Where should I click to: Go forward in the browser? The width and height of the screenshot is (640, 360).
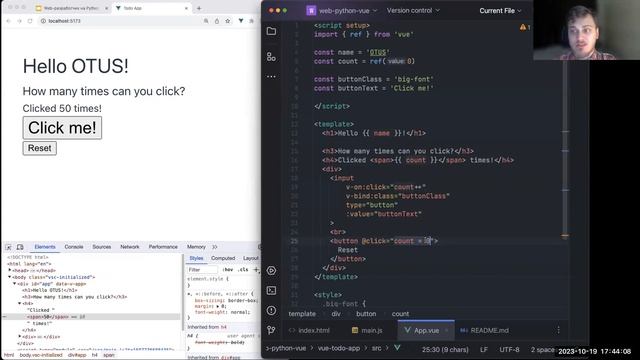19,21
